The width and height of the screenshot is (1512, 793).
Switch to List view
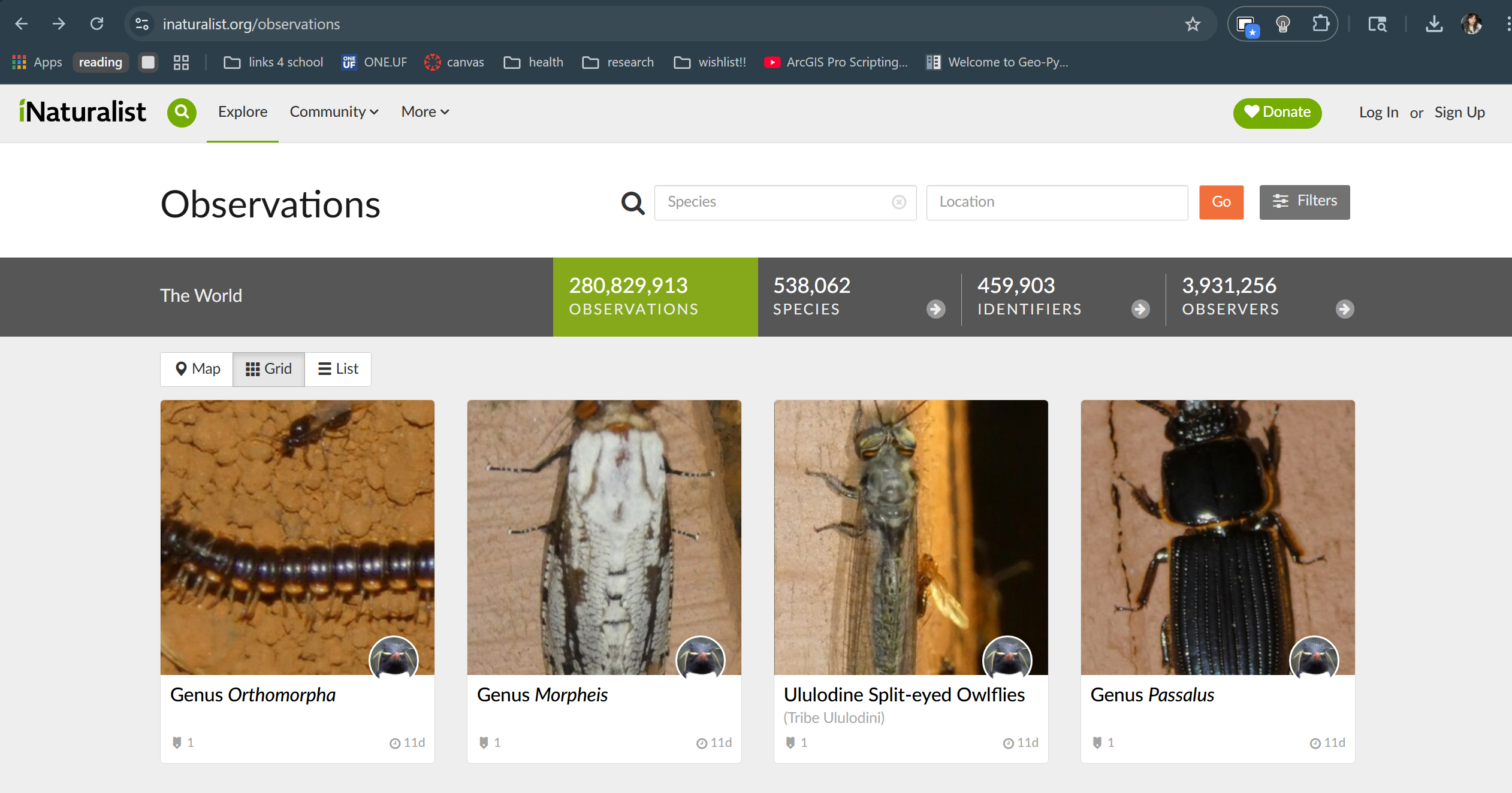338,369
